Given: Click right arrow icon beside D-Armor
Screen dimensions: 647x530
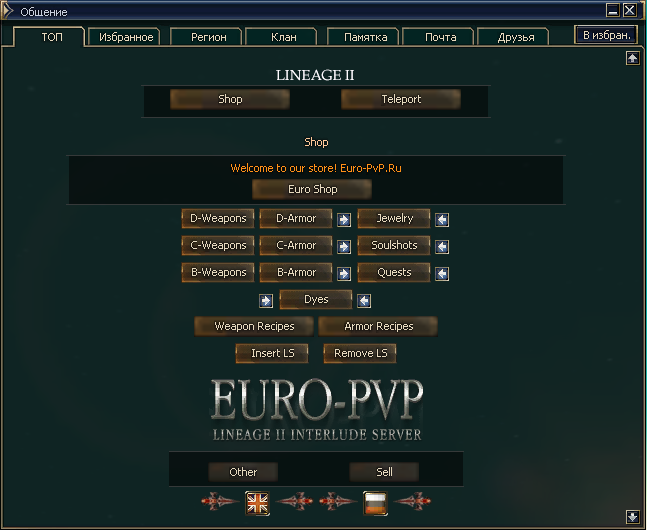Looking at the screenshot, I should 344,220.
